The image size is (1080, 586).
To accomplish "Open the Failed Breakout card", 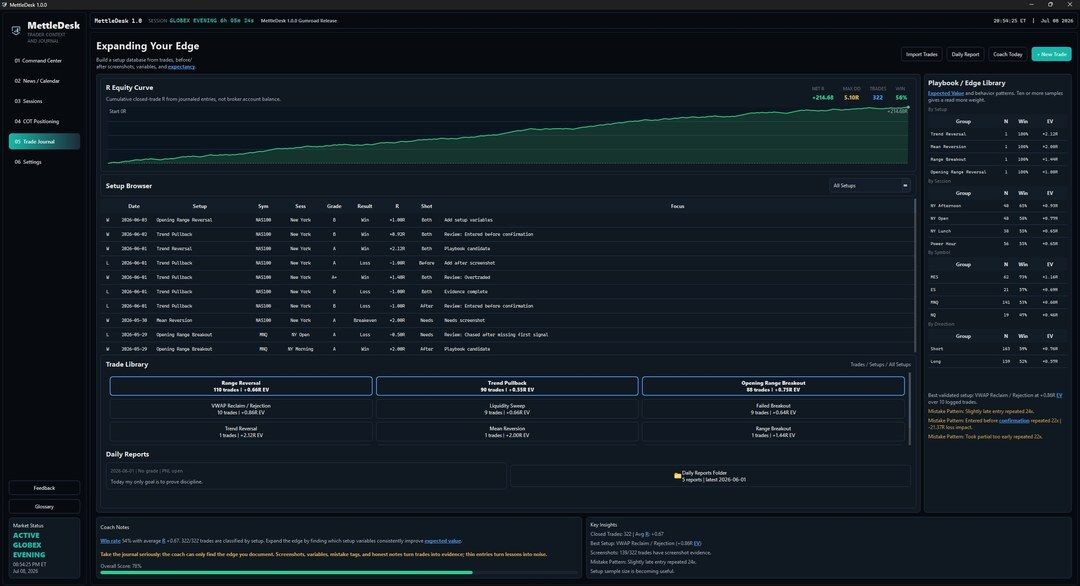I will [x=773, y=409].
